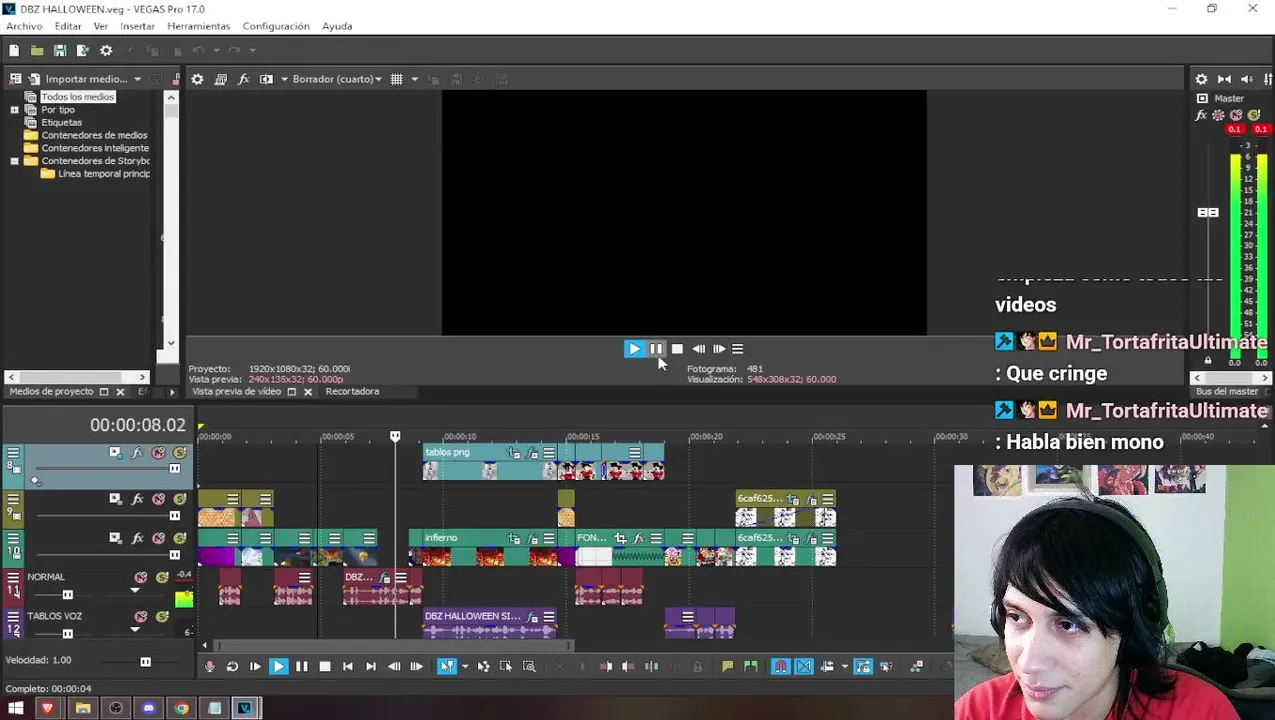Viewport: 1275px width, 720px height.
Task: Select the zoom edit tool magnifier icon
Action: coord(529,667)
